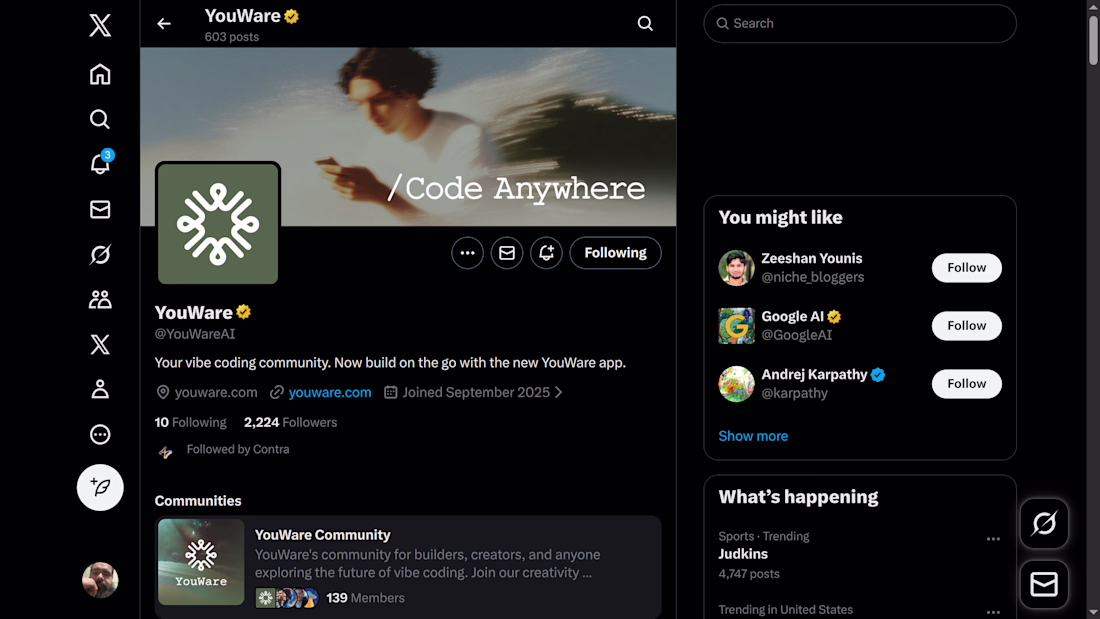Click location pin icon beside youware.com
The width and height of the screenshot is (1100, 619).
click(x=163, y=392)
